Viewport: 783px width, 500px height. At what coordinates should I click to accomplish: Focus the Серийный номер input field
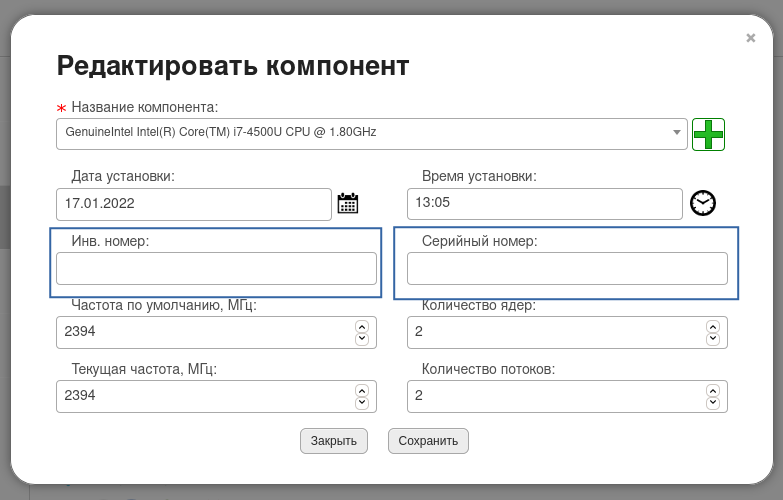tap(567, 269)
